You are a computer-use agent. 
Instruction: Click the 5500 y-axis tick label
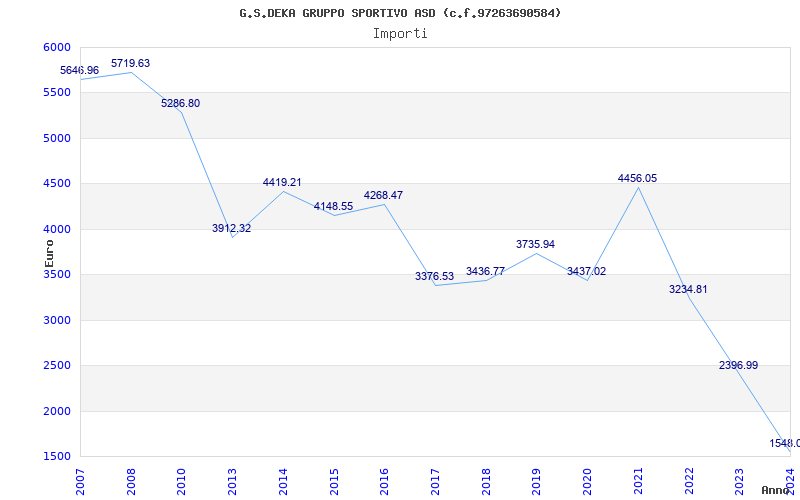(x=57, y=92)
